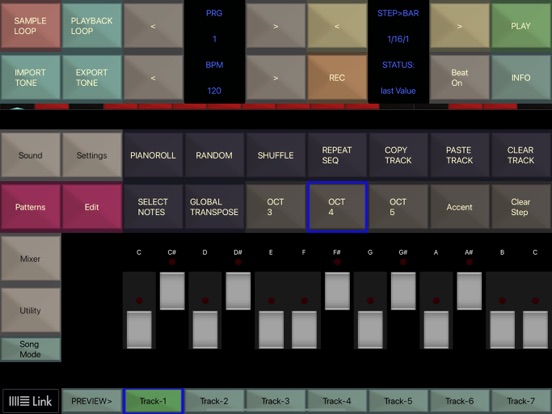Viewport: 552px width, 414px height.
Task: Decrease the BPM tempo value
Action: point(153,77)
